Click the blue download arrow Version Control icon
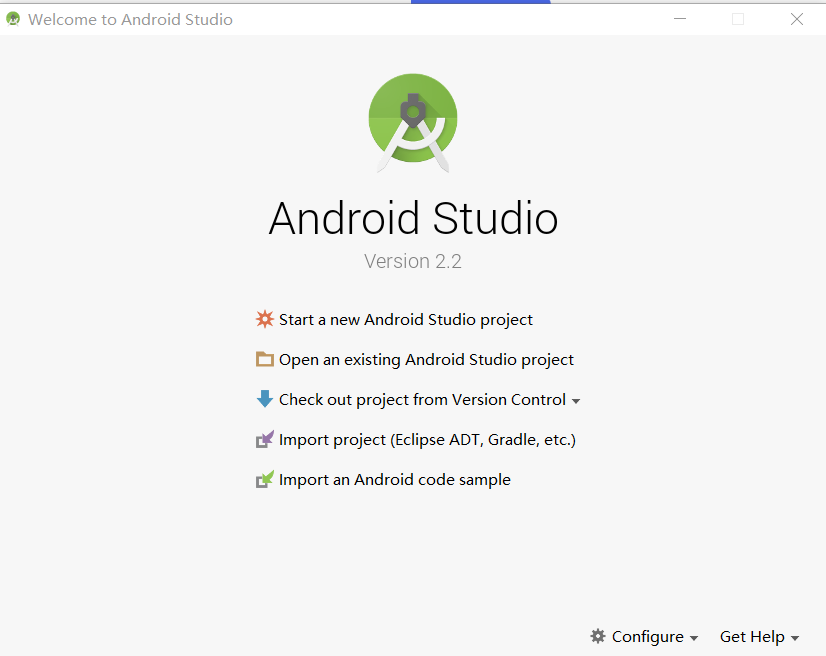 tap(264, 399)
